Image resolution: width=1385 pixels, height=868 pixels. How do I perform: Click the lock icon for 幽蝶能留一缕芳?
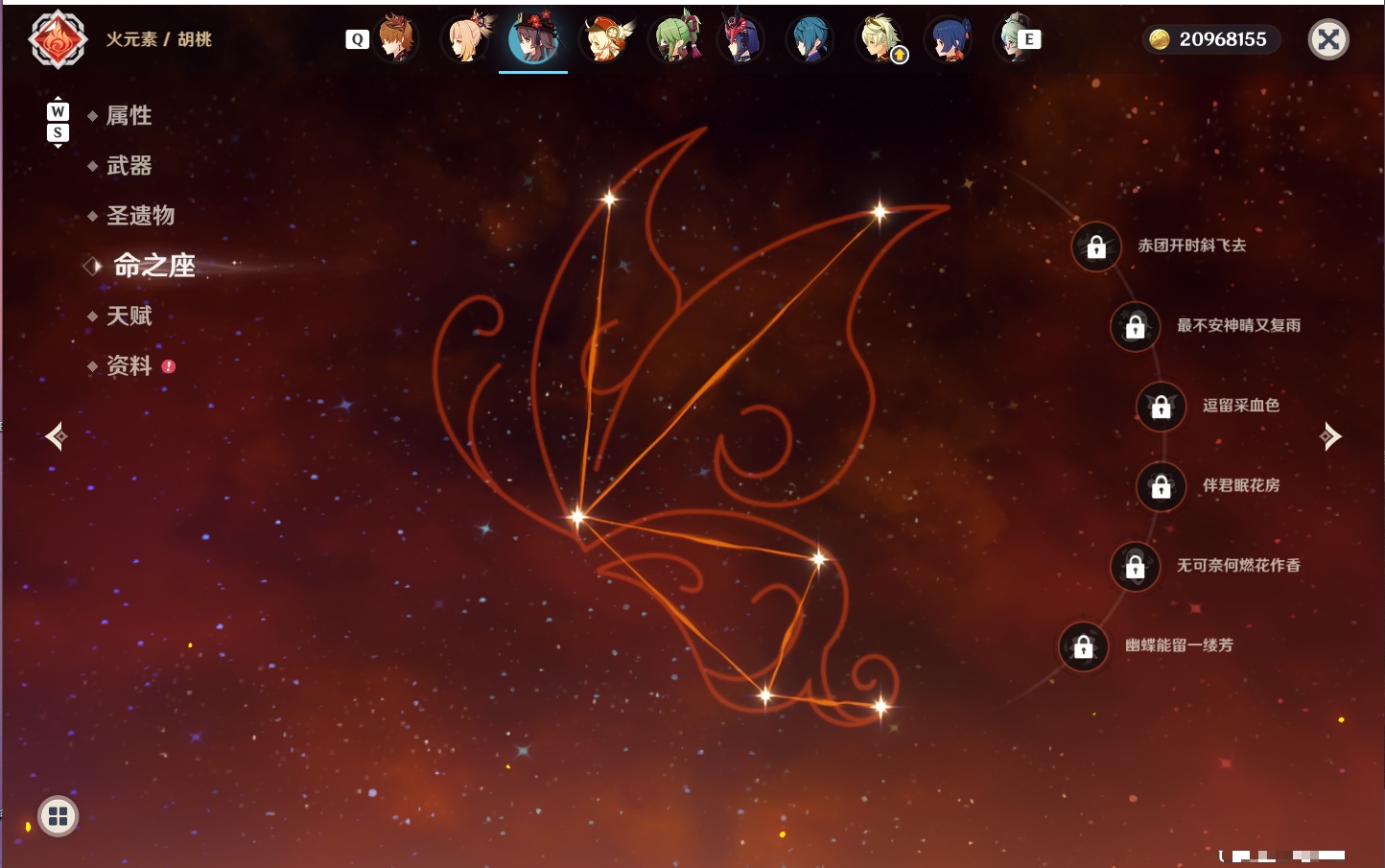click(x=1083, y=646)
